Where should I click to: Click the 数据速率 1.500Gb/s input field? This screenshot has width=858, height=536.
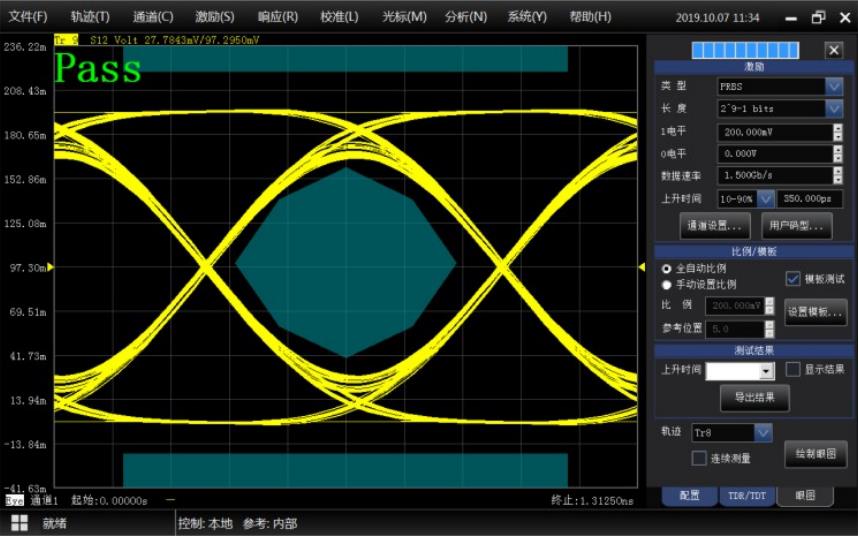click(774, 176)
